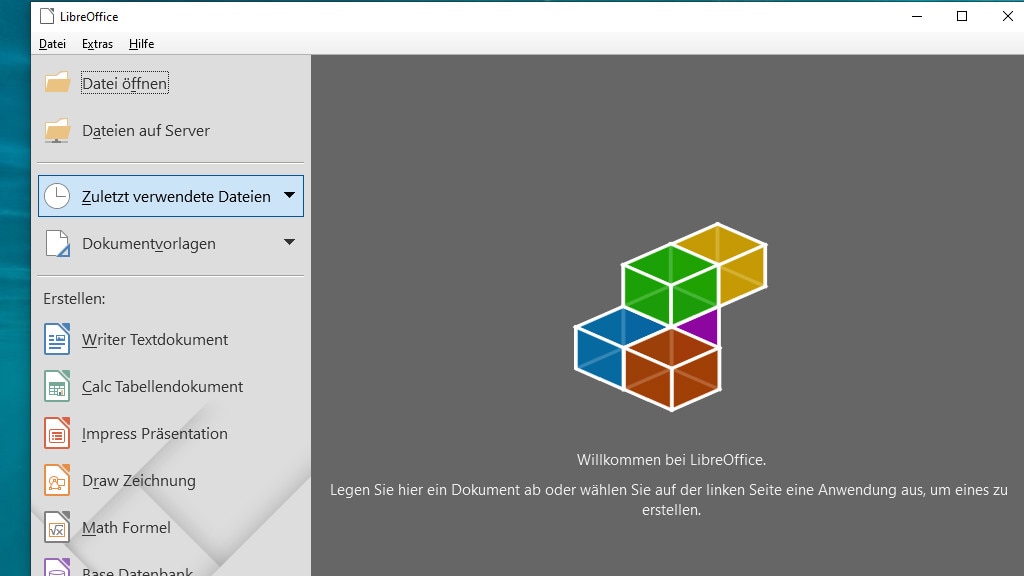This screenshot has height=576, width=1024.
Task: Expand the Dokumentvorlagen dropdown arrow
Action: 289,242
